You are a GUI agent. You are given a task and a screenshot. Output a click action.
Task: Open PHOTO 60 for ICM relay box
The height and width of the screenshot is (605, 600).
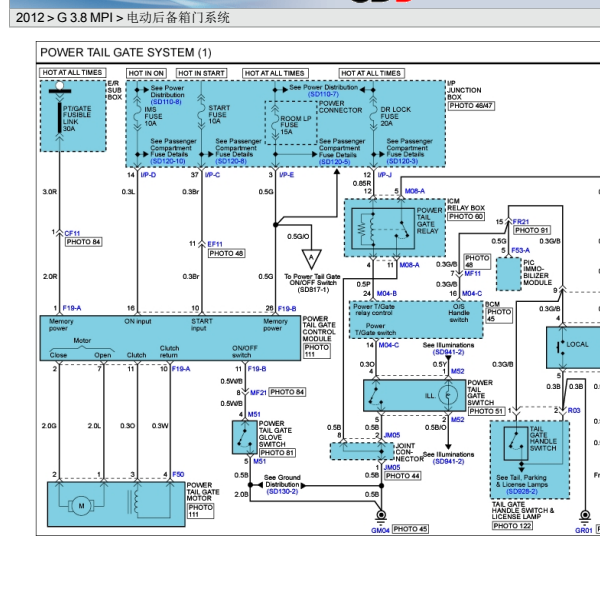pyautogui.click(x=466, y=217)
